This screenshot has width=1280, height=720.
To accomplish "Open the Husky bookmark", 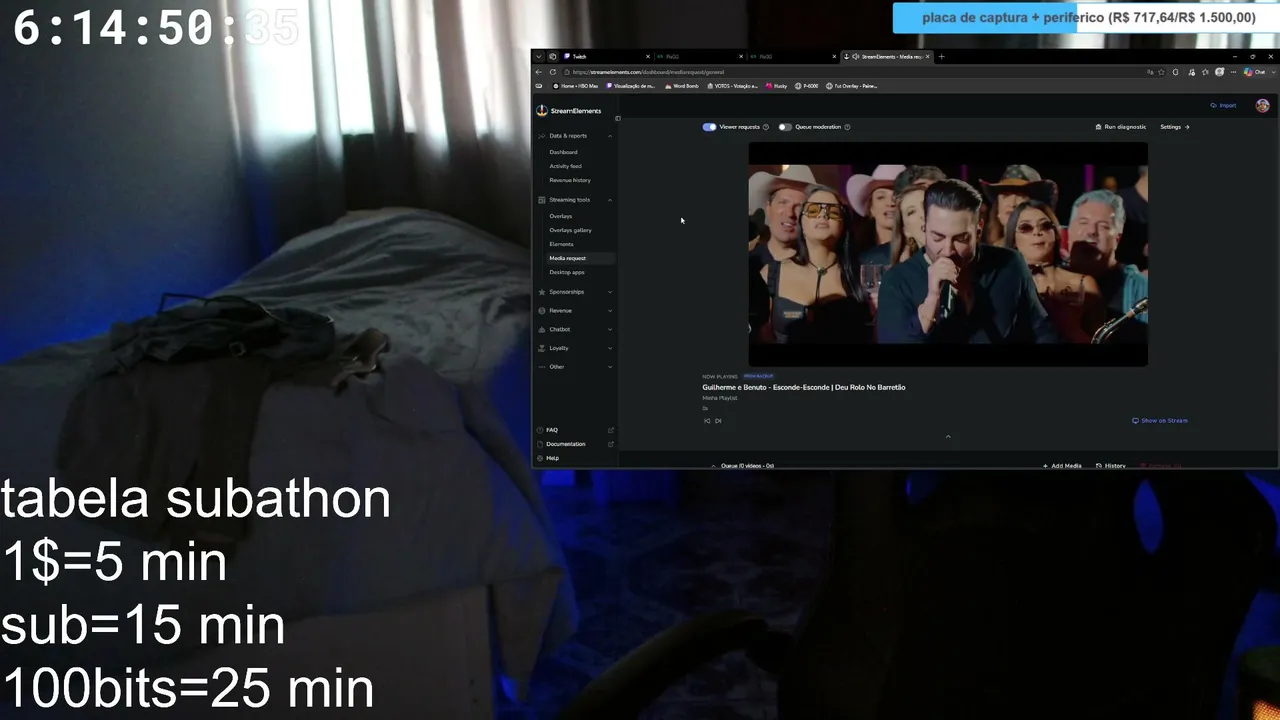I will (x=777, y=86).
